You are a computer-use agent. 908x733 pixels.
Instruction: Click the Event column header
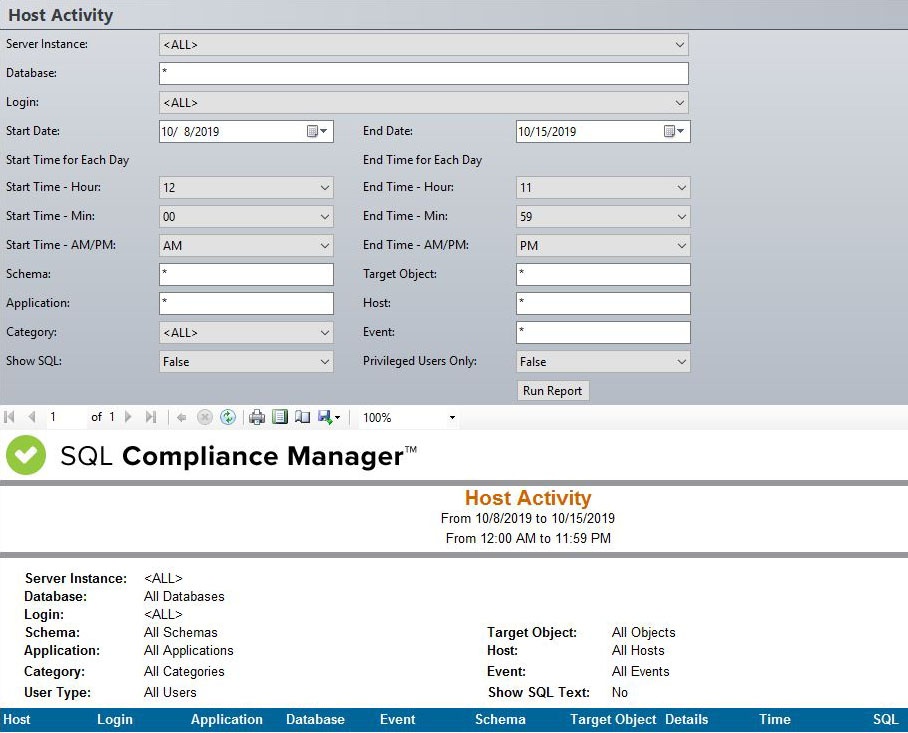[397, 719]
